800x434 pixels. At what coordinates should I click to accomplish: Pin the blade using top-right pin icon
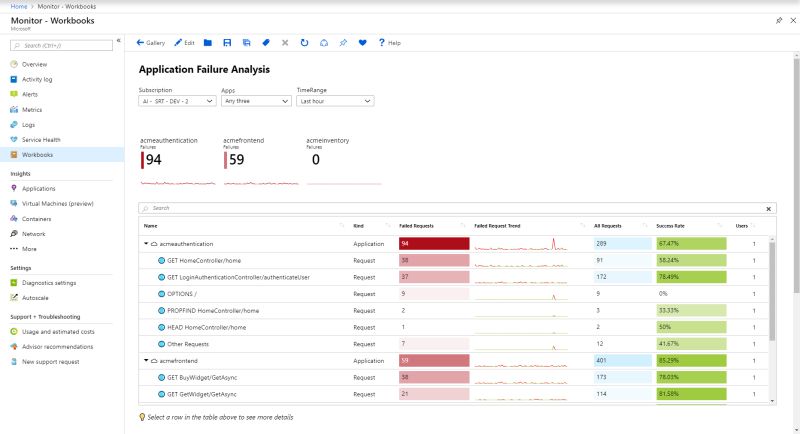tap(779, 20)
